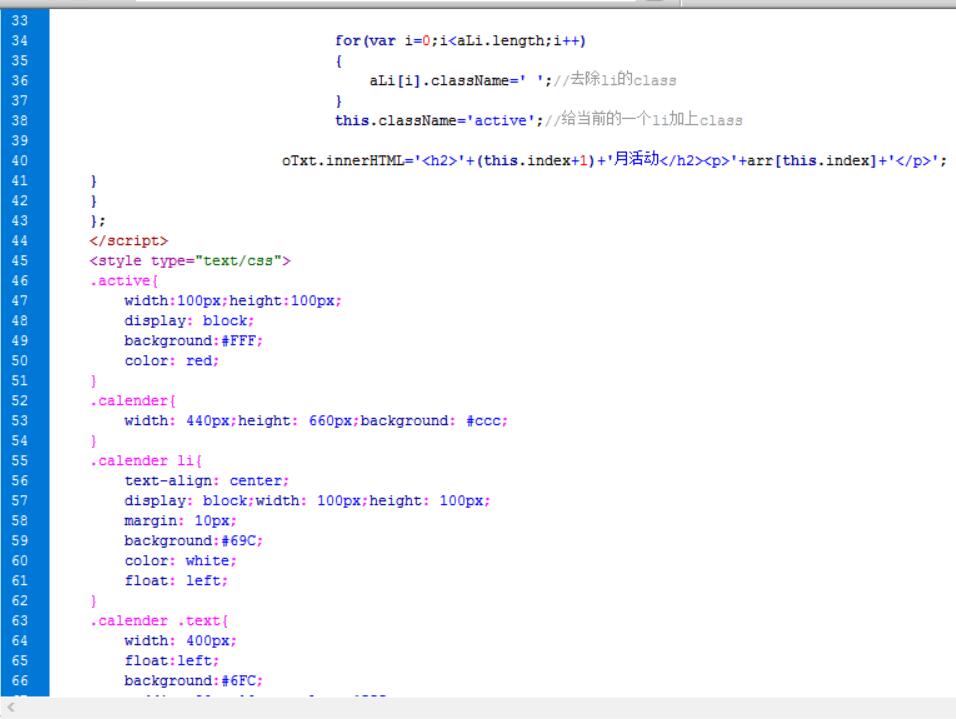The height and width of the screenshot is (719, 956).
Task: Click the '.calender .text{' selector line
Action: tap(159, 621)
